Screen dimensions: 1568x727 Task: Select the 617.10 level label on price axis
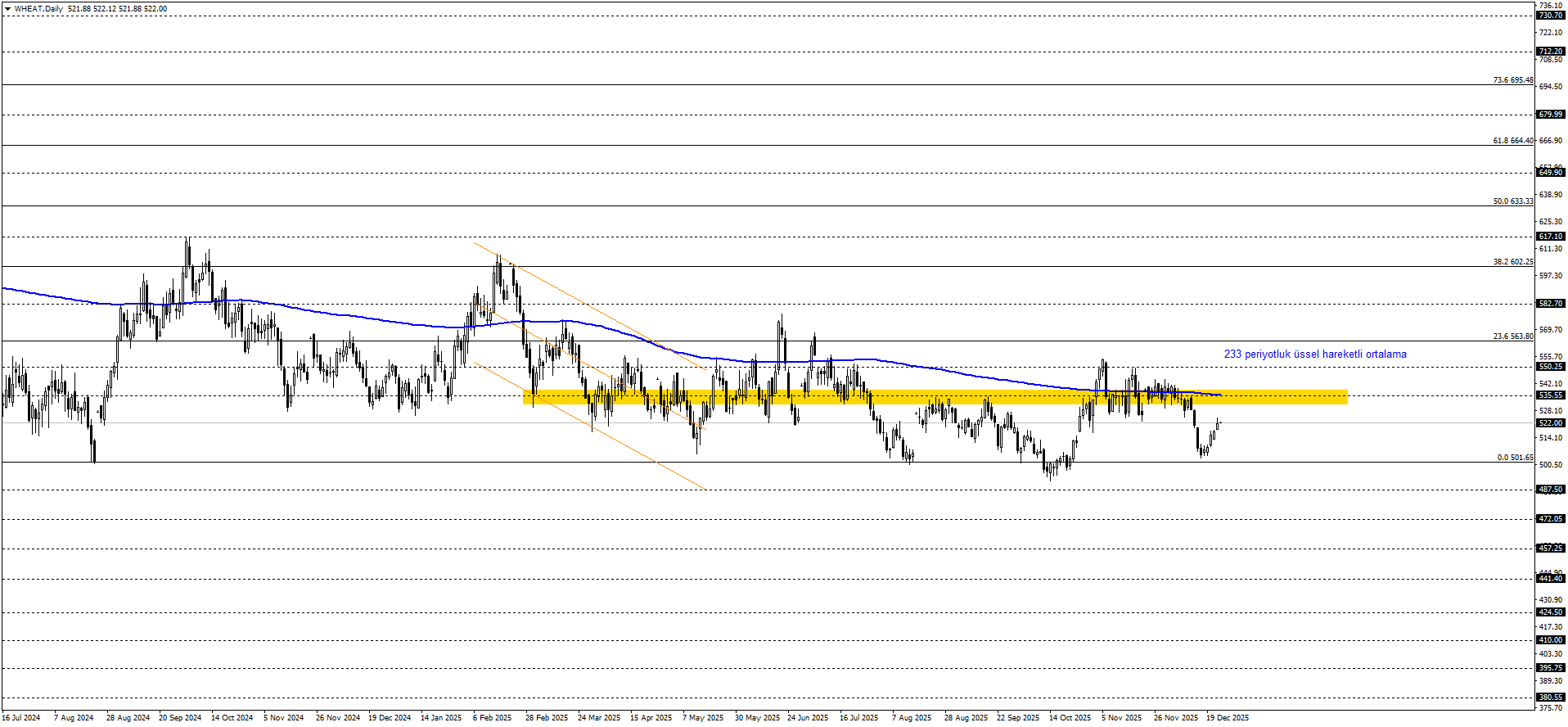[1550, 237]
